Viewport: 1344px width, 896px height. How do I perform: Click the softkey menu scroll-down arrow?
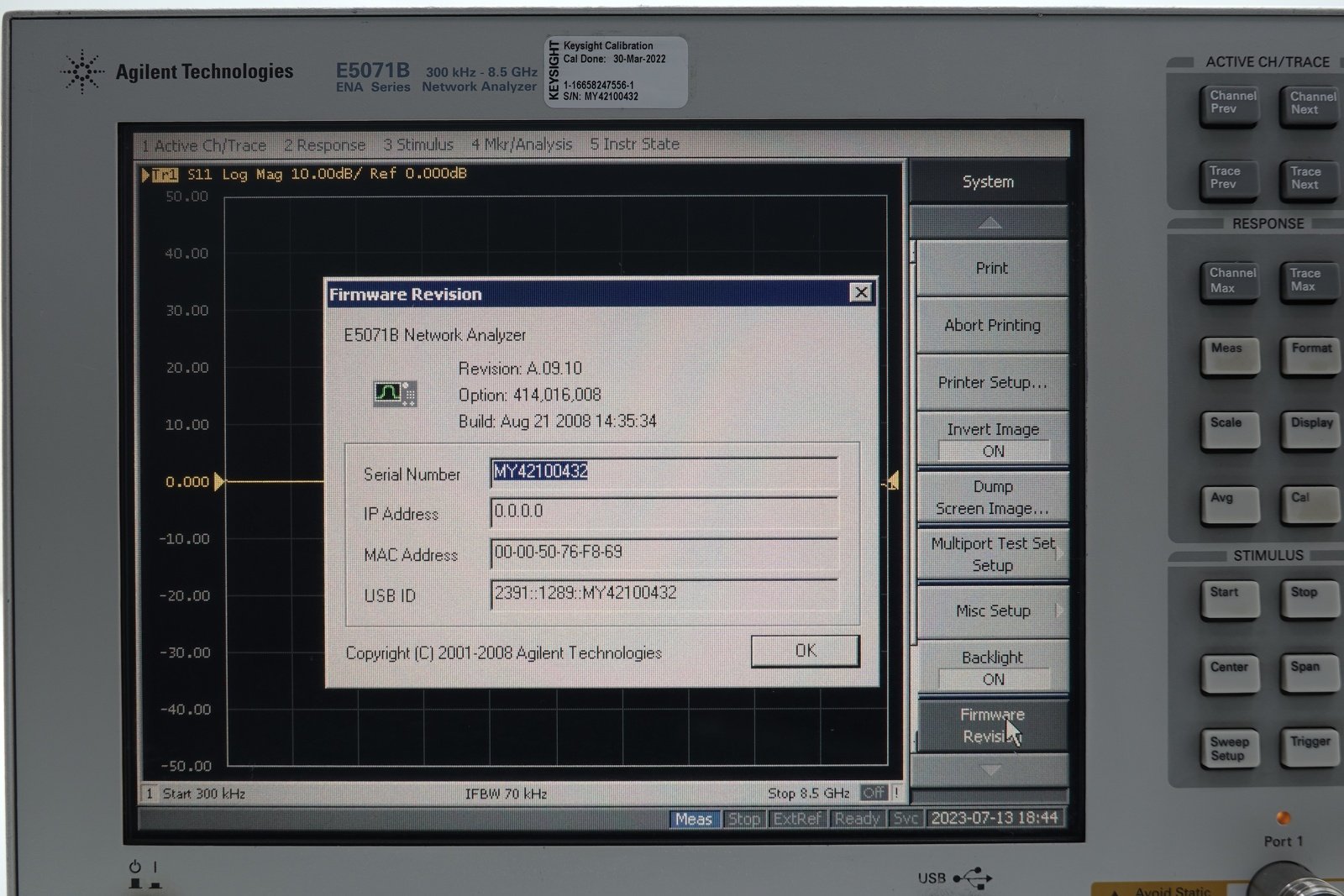click(990, 769)
